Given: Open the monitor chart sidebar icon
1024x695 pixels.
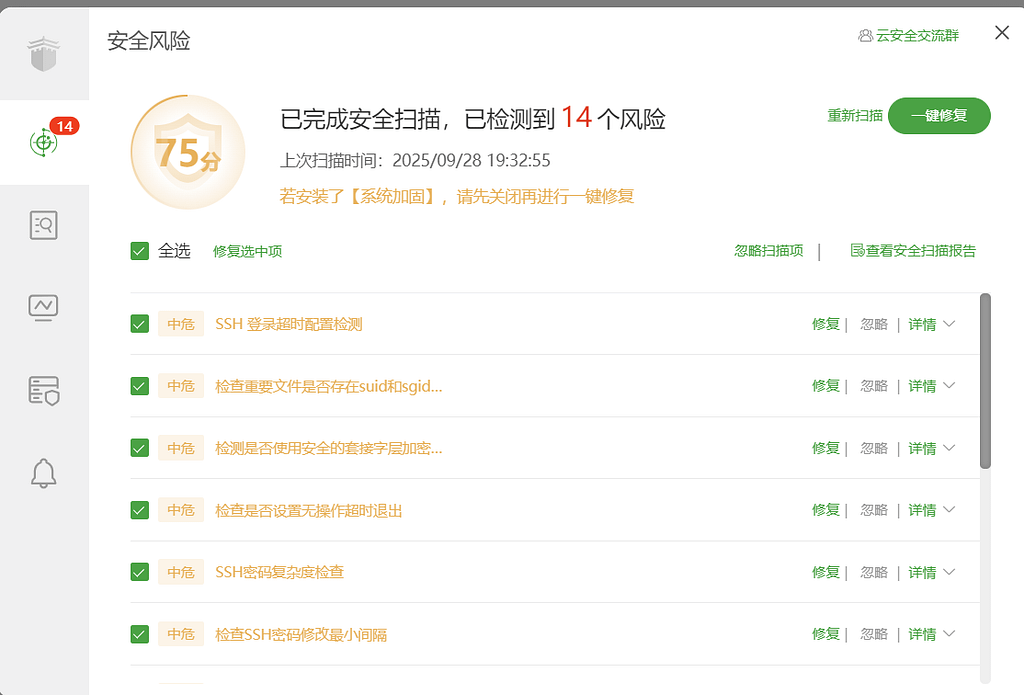Looking at the screenshot, I should tap(44, 307).
